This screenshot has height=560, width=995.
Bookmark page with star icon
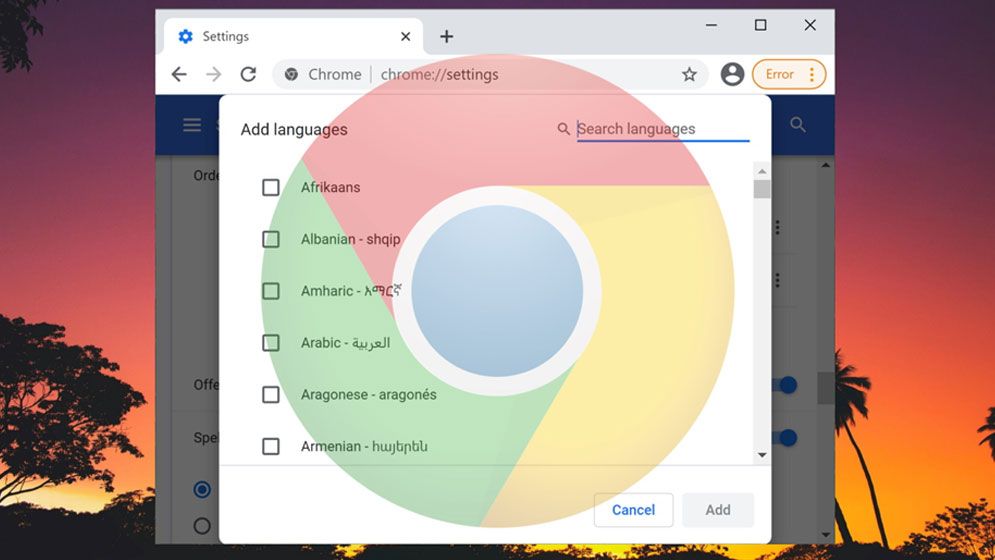point(689,74)
